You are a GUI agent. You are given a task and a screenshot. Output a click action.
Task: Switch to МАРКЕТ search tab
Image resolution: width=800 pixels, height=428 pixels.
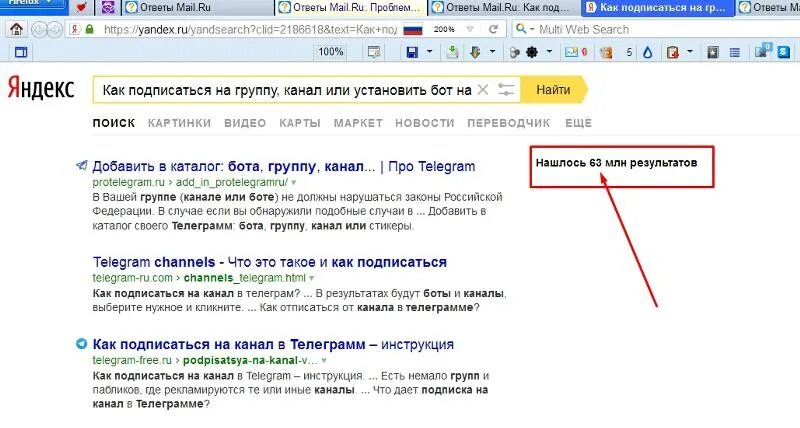pyautogui.click(x=358, y=123)
